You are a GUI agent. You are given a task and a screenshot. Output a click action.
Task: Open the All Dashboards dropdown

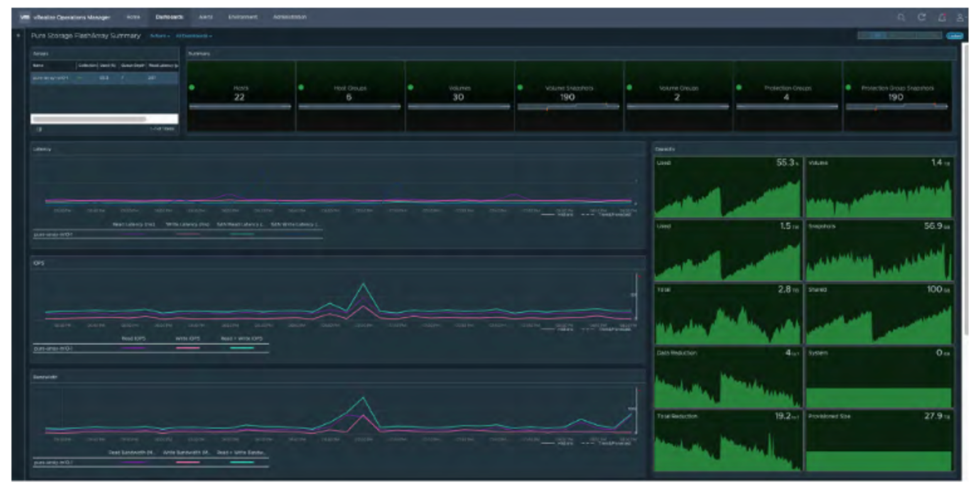click(193, 36)
